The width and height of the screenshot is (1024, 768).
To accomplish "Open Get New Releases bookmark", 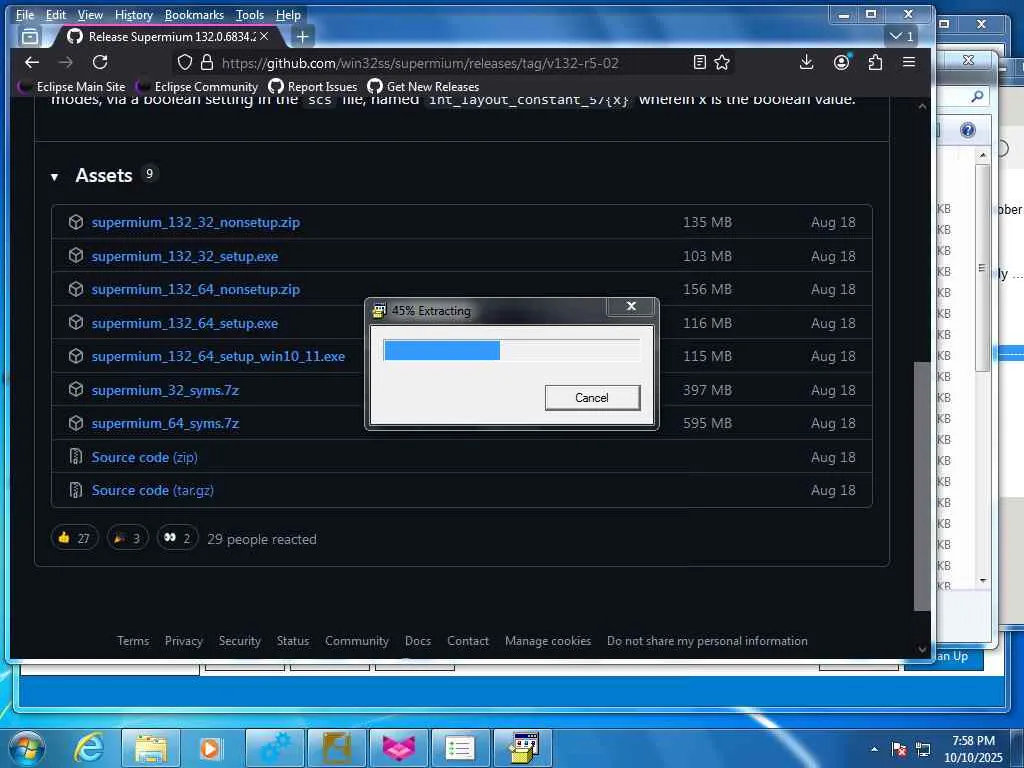I will point(423,87).
